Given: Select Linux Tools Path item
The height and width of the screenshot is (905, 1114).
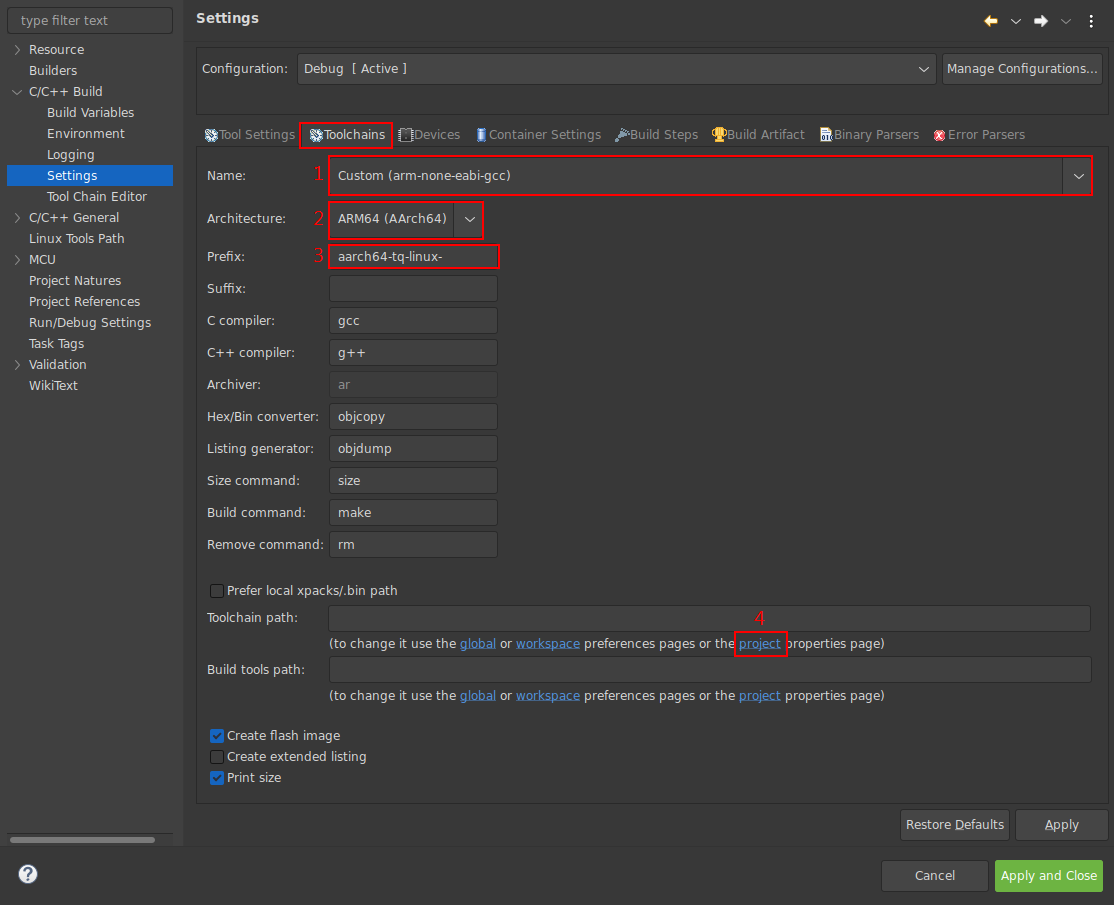Looking at the screenshot, I should pos(76,239).
